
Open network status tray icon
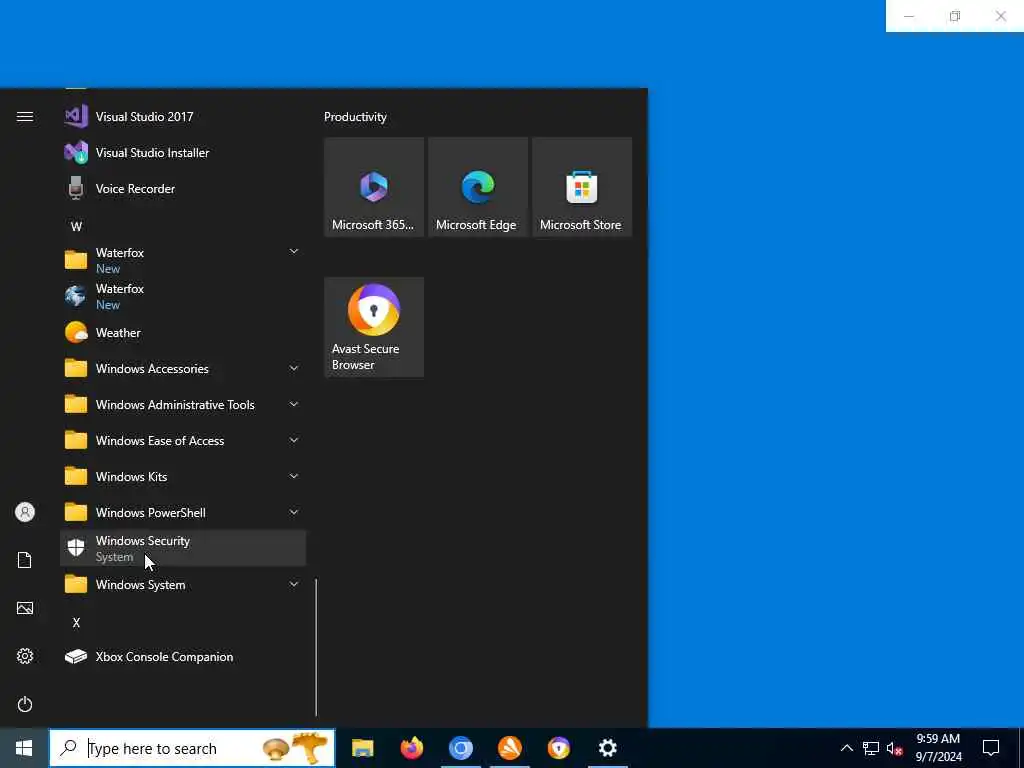point(871,748)
